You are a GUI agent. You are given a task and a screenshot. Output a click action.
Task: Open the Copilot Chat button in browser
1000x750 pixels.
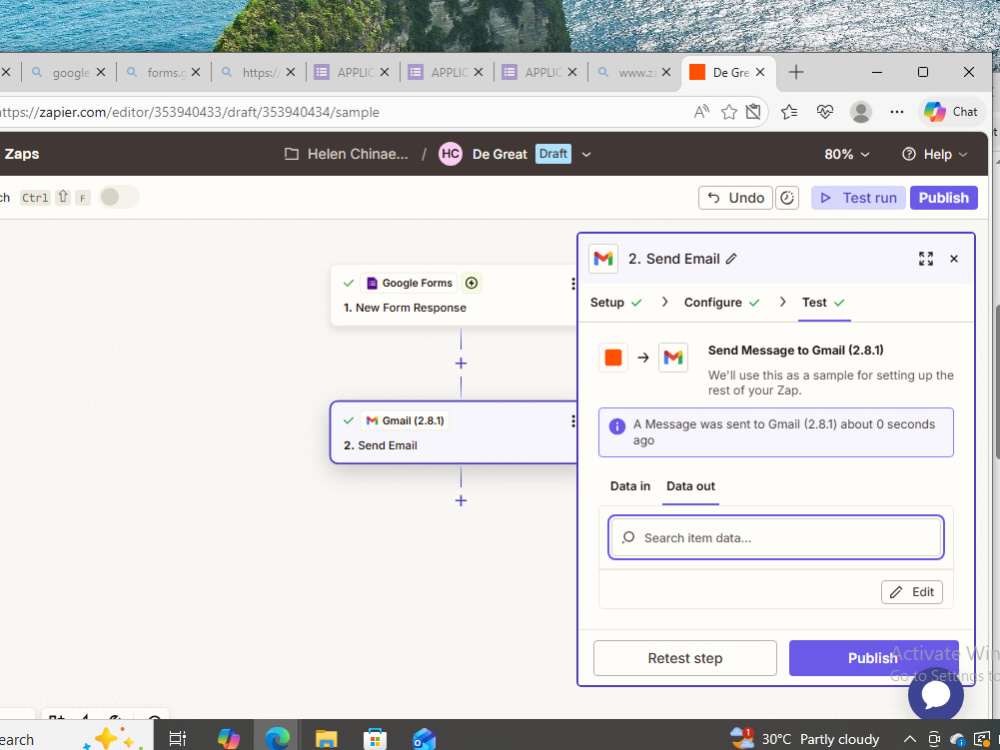tap(951, 112)
